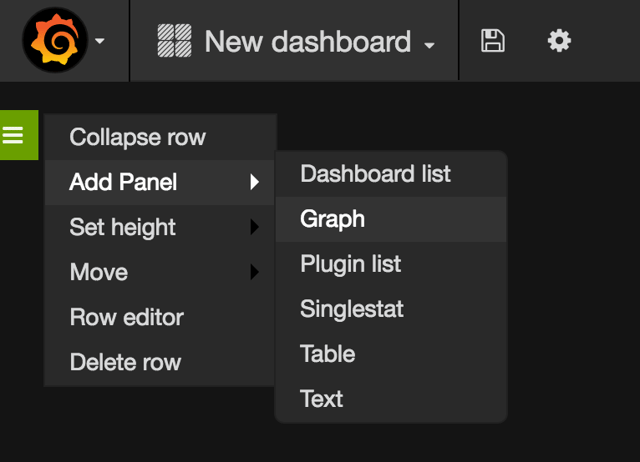The image size is (640, 462).
Task: Add a Text panel
Action: (391, 399)
